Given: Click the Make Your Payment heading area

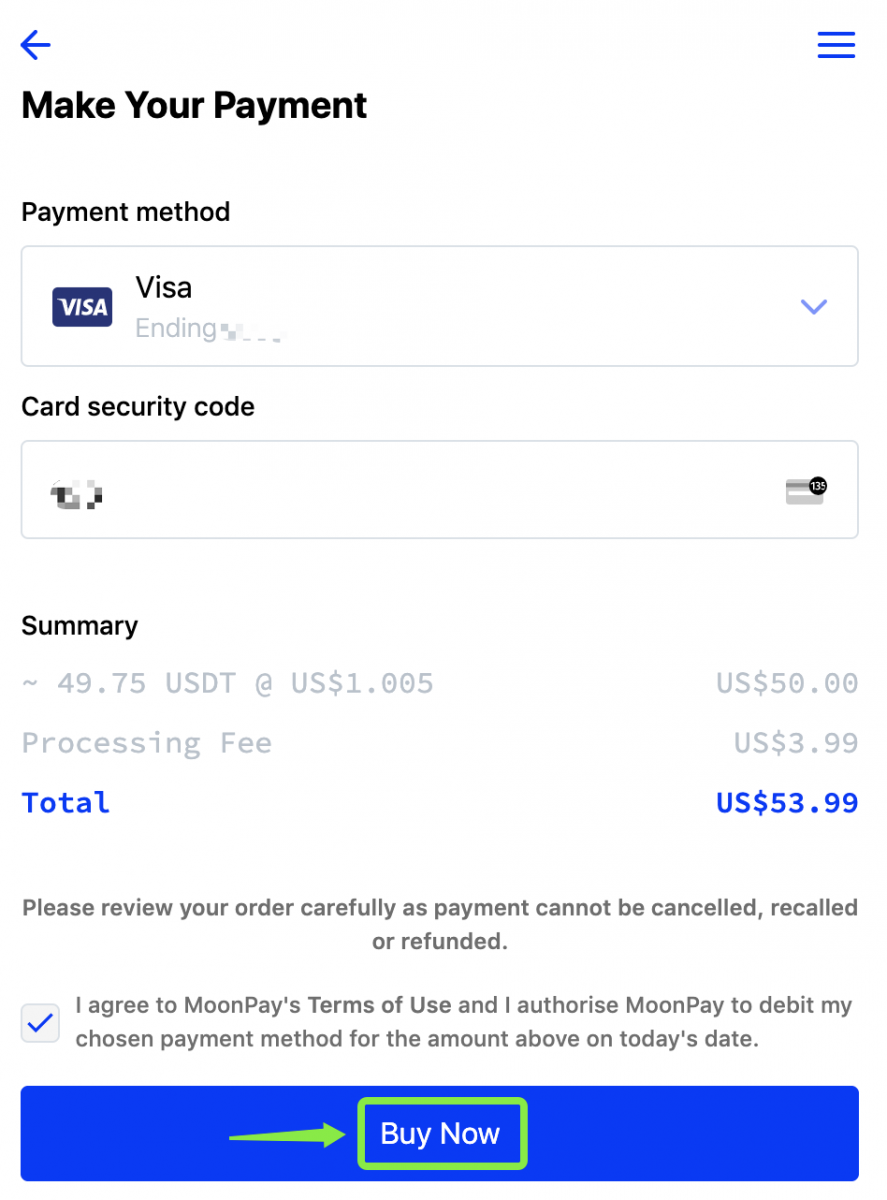Looking at the screenshot, I should (x=193, y=104).
